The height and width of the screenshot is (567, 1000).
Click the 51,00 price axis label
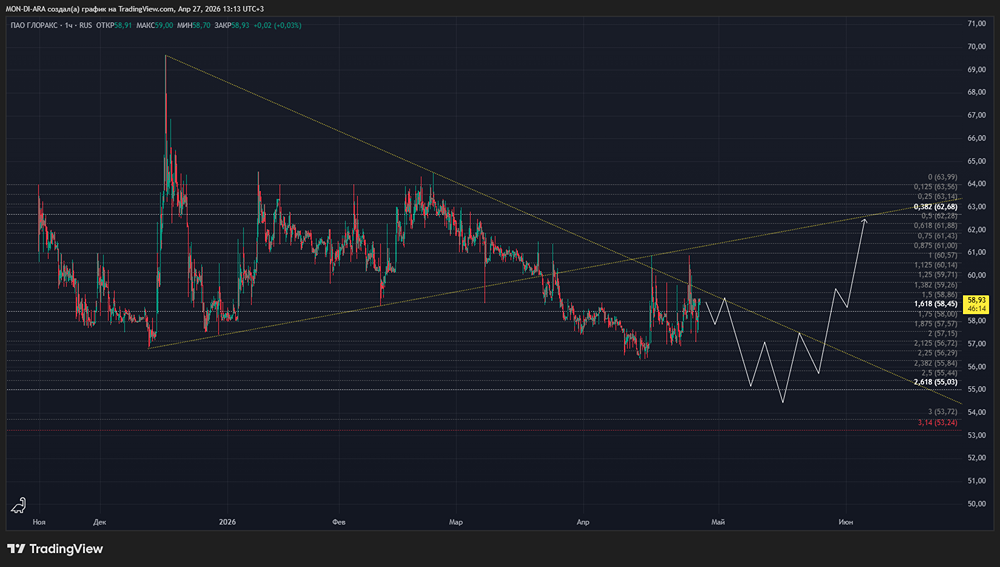[976, 481]
